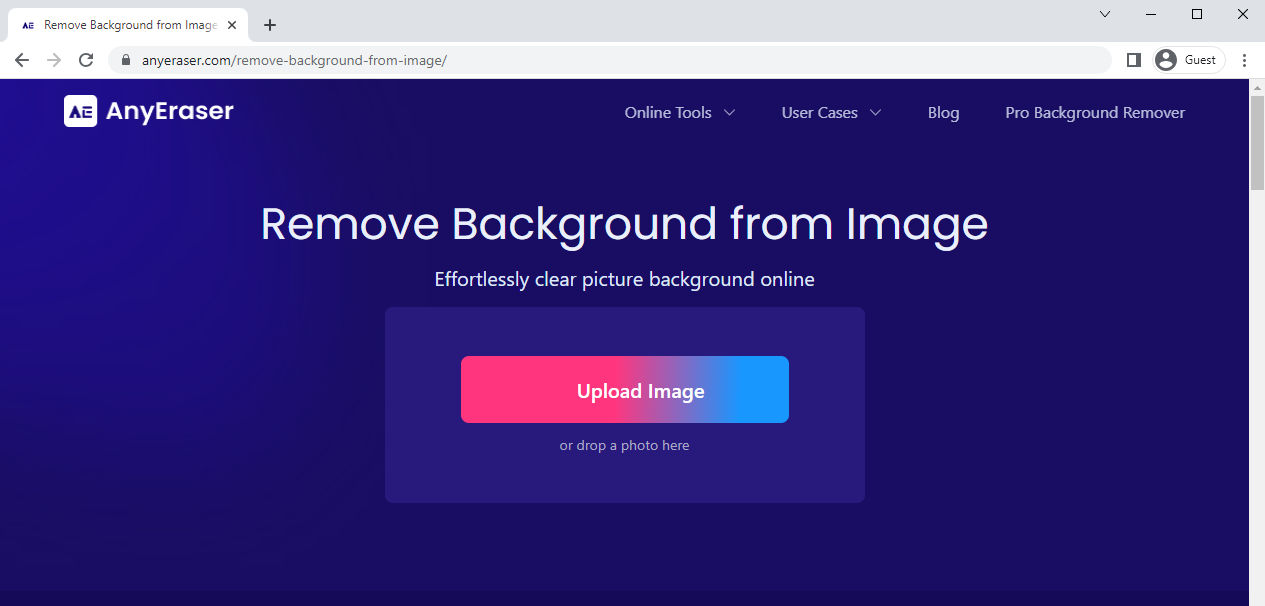Expand the User Cases dropdown
Image resolution: width=1265 pixels, height=606 pixels.
point(830,113)
